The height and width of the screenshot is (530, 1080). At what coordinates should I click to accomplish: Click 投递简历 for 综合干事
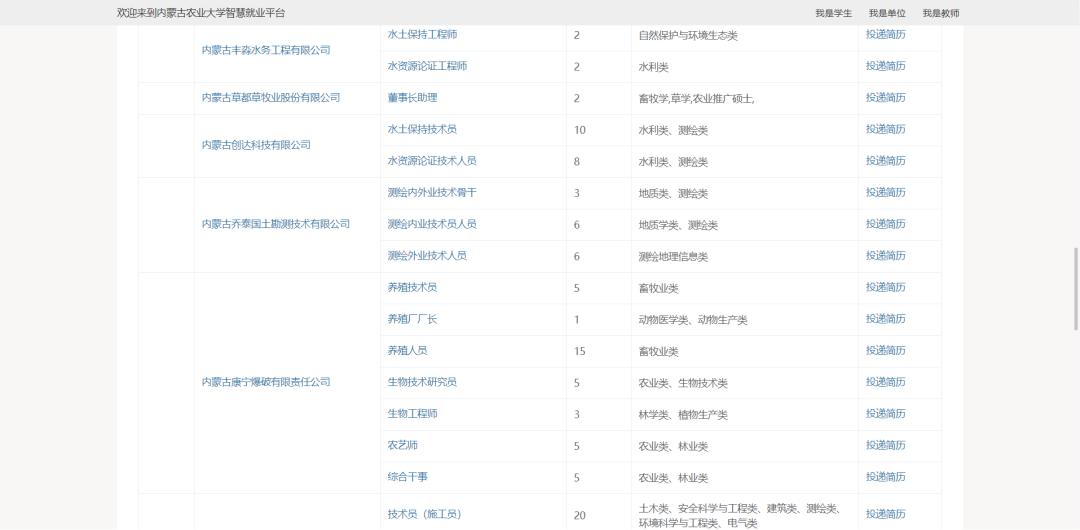click(x=885, y=477)
